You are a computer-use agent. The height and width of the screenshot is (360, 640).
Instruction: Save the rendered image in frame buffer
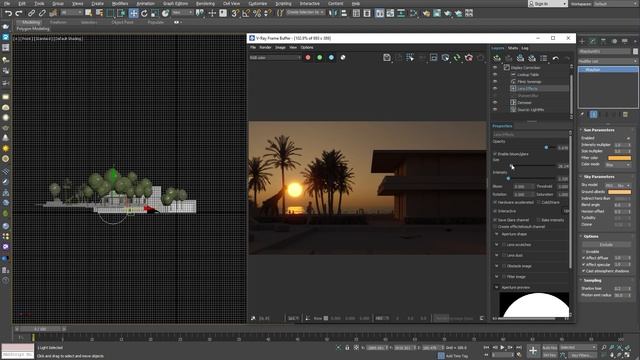click(387, 58)
